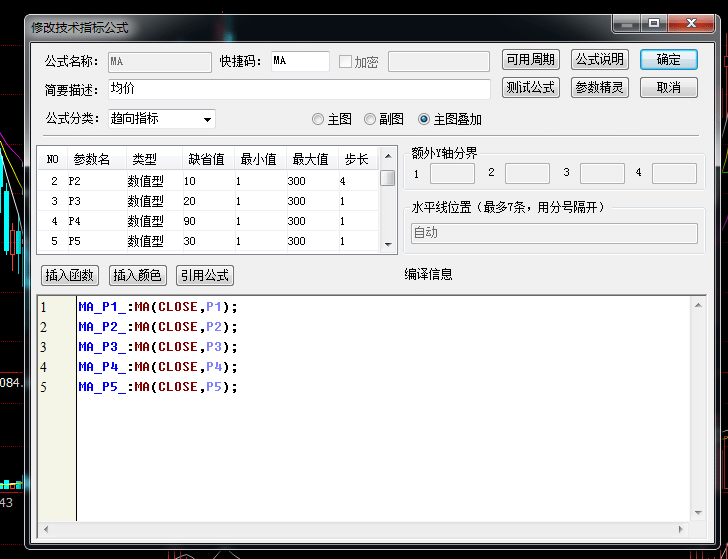Select the 副图 radio option
This screenshot has height=559, width=728.
(x=370, y=120)
